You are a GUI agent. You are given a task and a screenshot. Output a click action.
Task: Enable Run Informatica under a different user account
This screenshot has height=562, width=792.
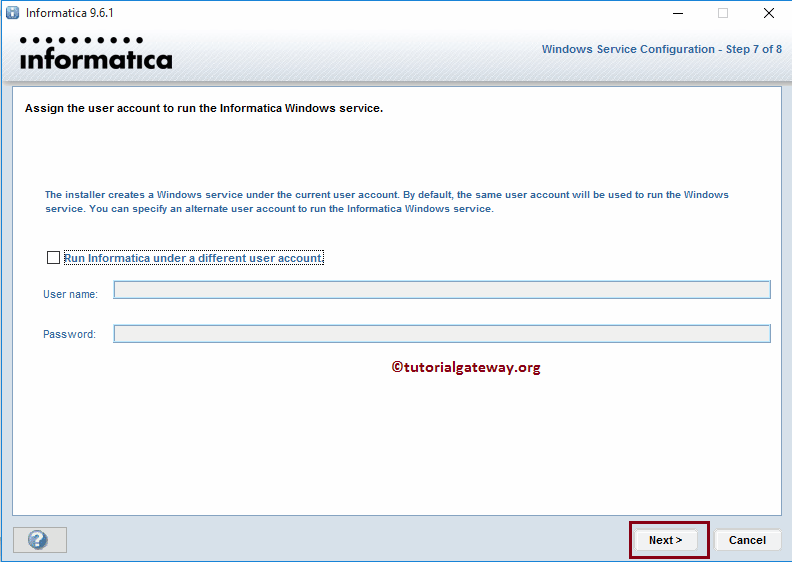pos(53,258)
